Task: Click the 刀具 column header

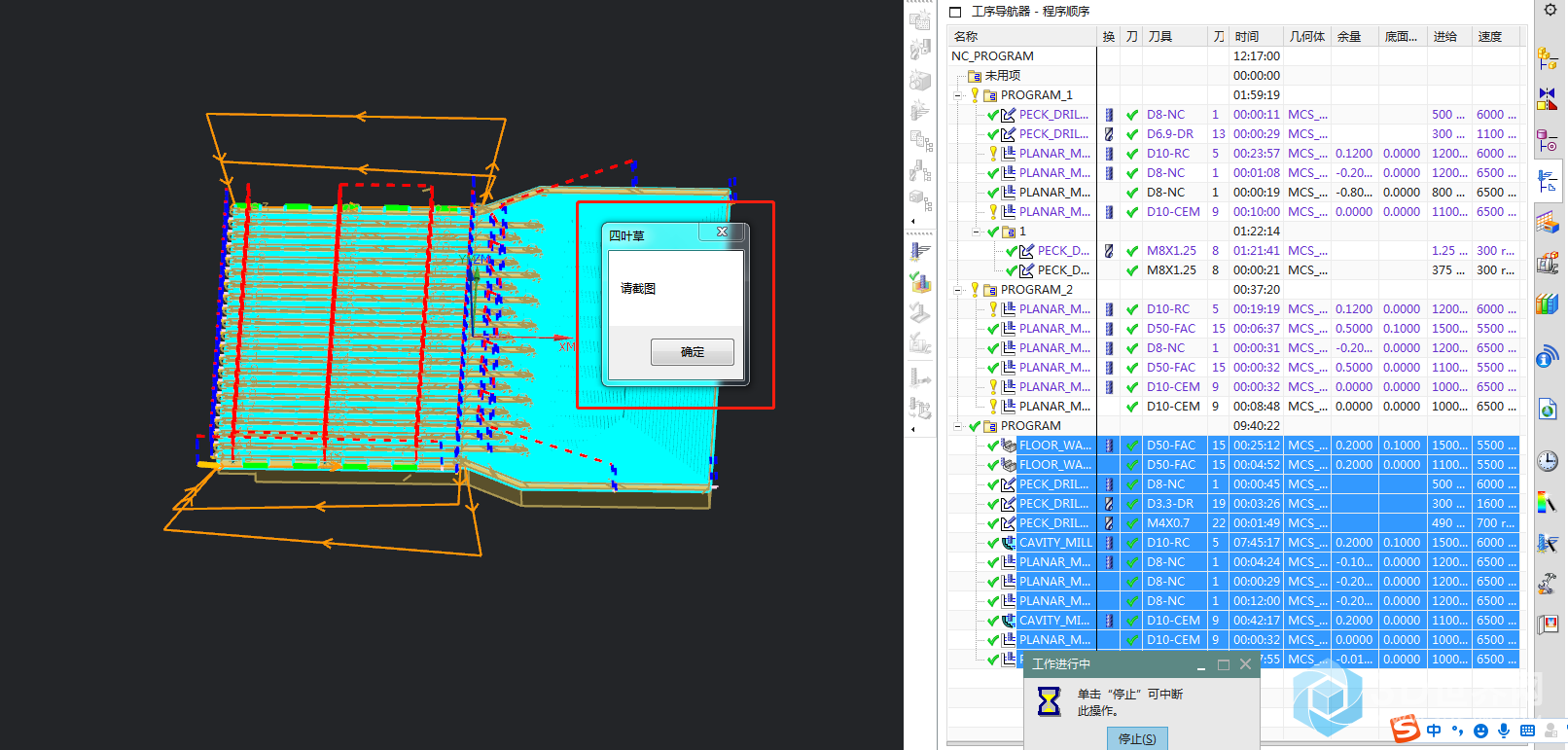Action: click(x=1175, y=37)
